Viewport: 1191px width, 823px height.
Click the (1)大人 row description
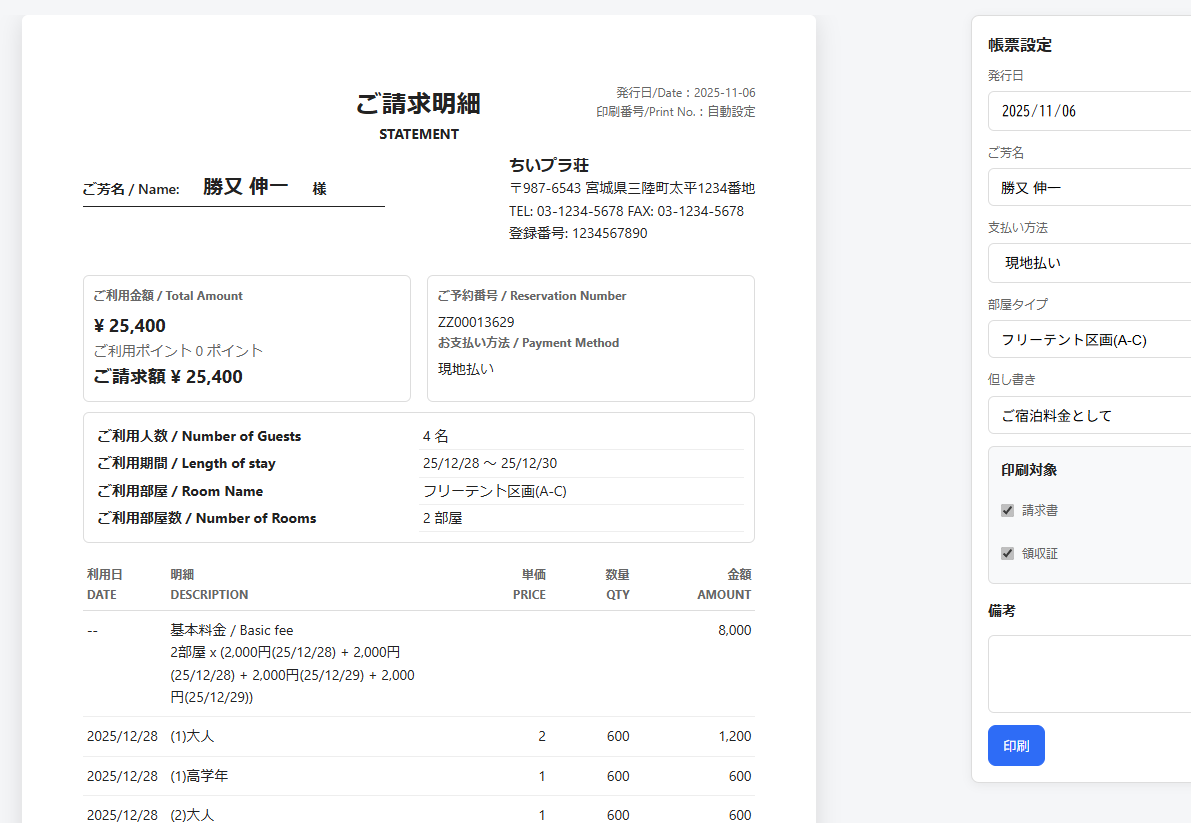pyautogui.click(x=192, y=736)
